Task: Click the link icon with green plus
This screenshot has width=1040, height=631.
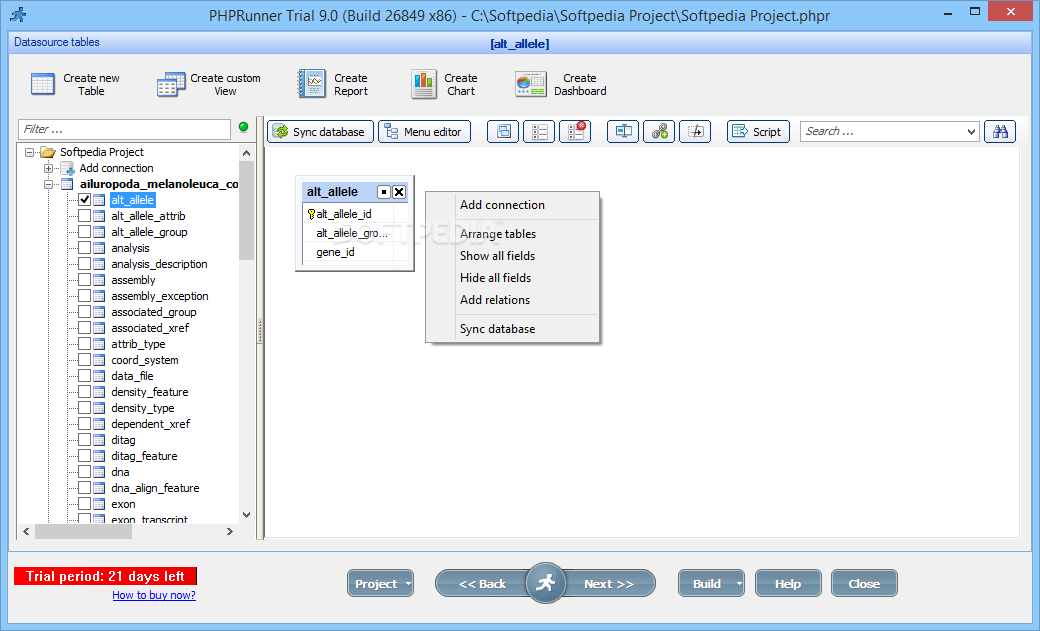Action: 659,131
